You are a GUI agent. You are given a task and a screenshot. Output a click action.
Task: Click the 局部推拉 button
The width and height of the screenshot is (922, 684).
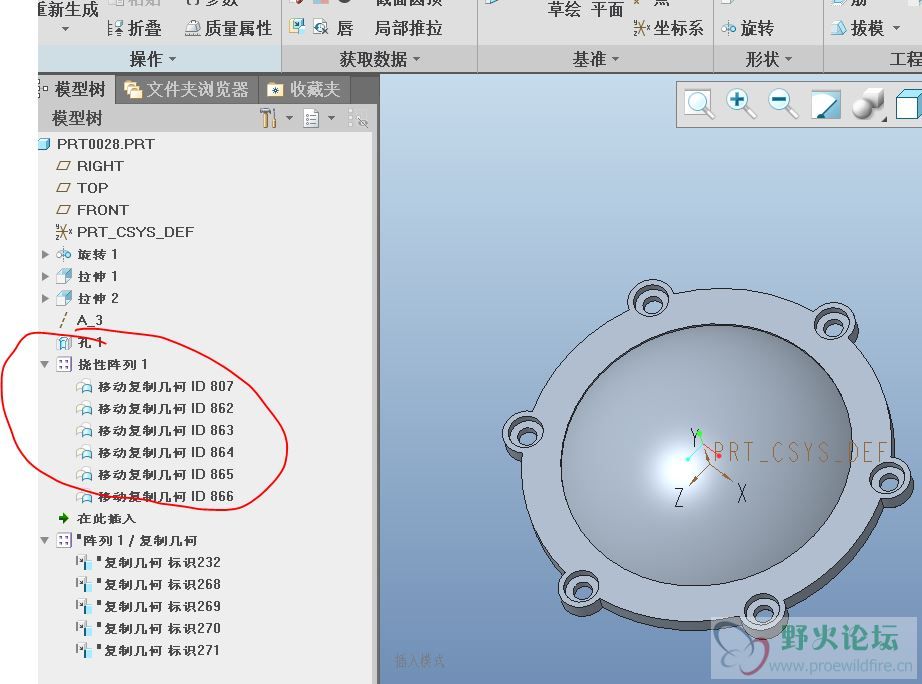408,29
